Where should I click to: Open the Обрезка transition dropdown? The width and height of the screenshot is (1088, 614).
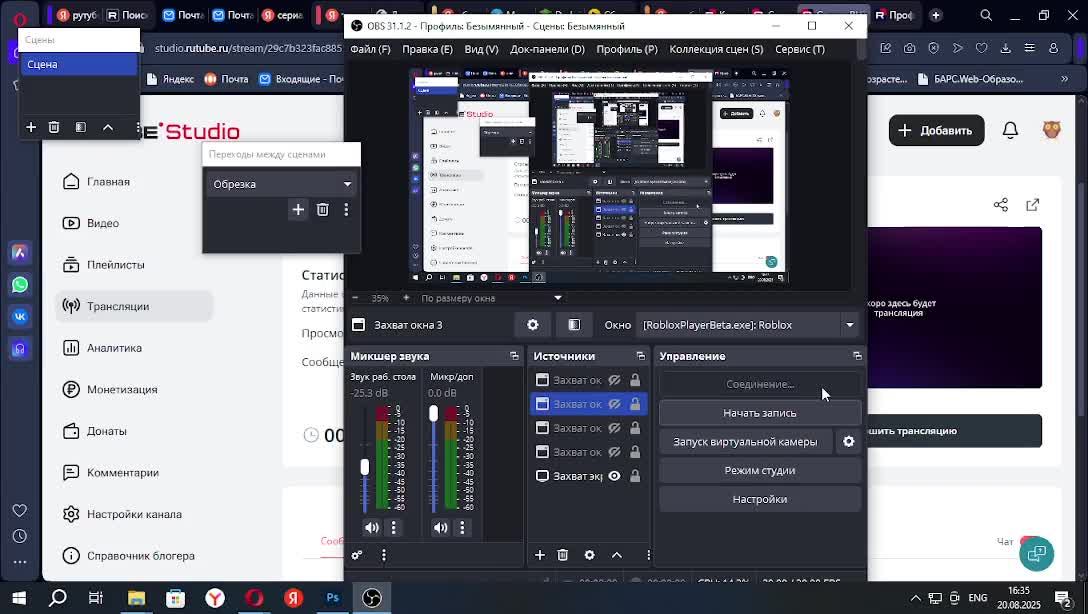(x=281, y=184)
